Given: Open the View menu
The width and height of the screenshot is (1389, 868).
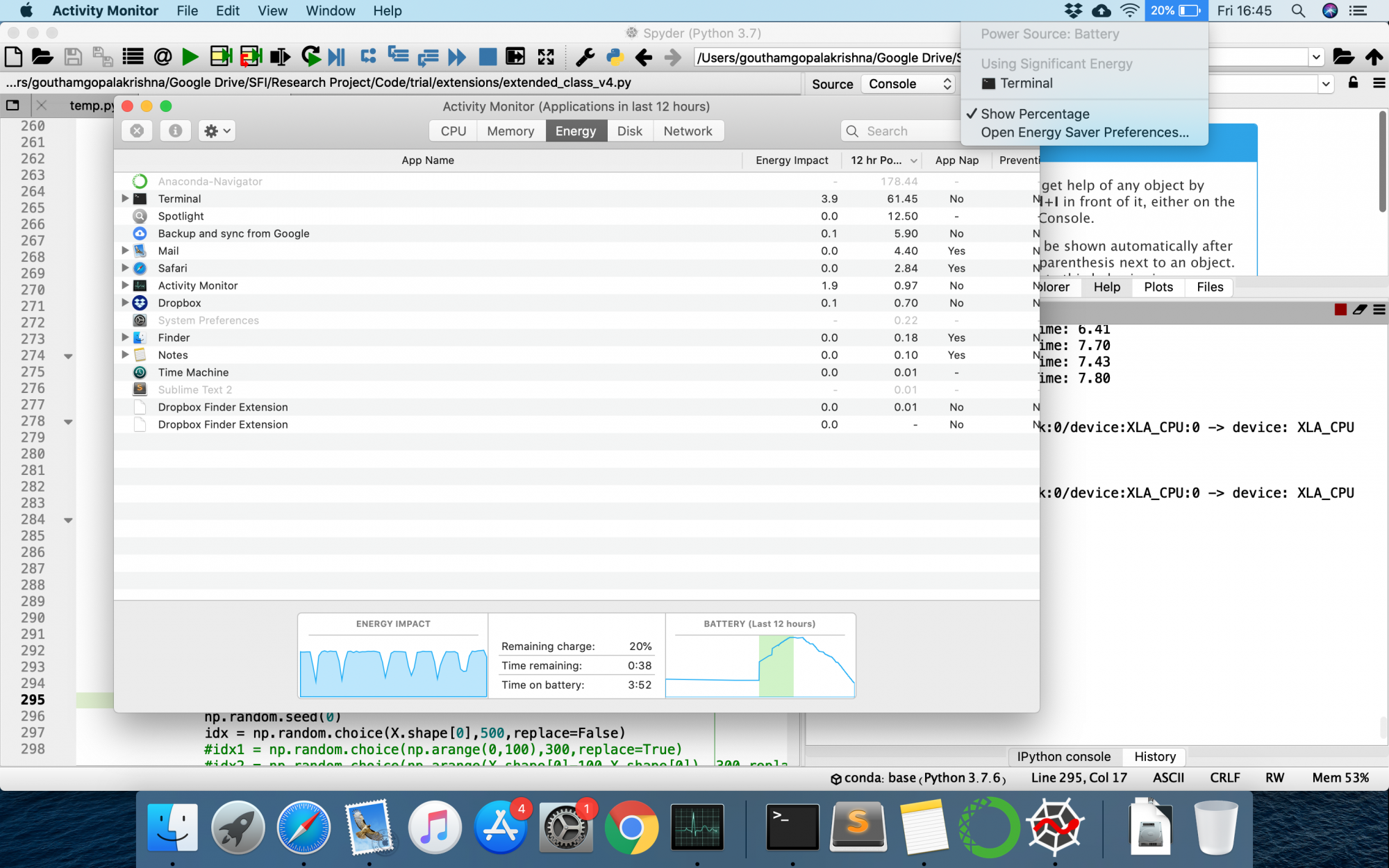Looking at the screenshot, I should click(272, 10).
